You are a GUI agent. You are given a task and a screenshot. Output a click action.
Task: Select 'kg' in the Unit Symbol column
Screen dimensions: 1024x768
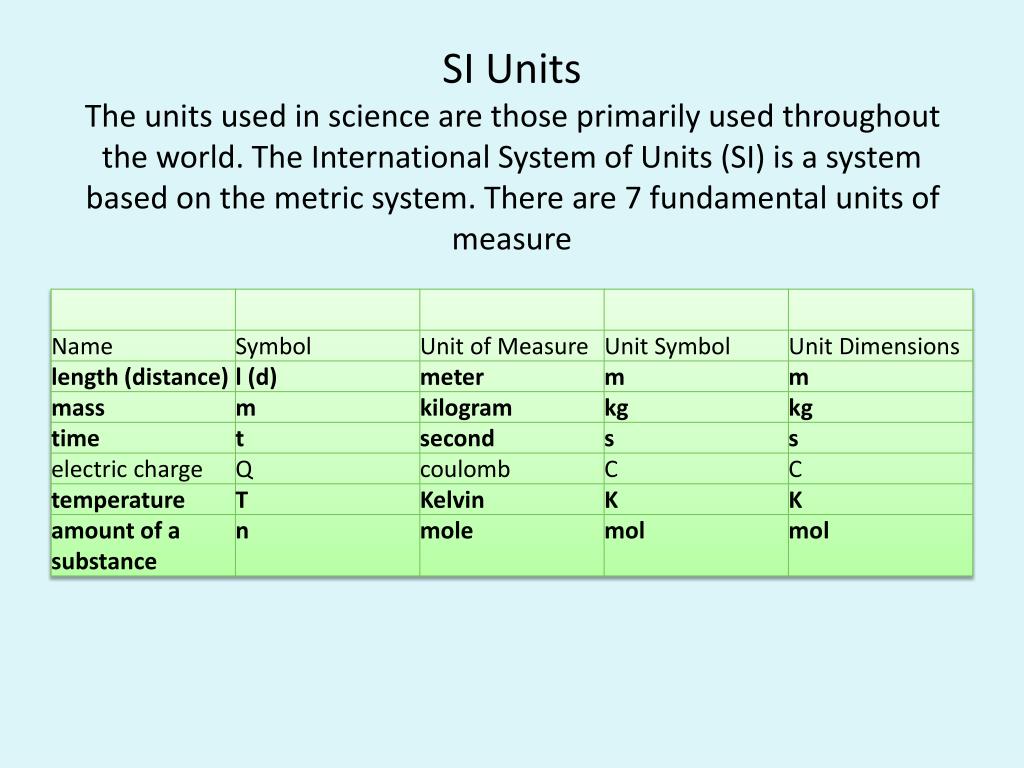click(696, 408)
